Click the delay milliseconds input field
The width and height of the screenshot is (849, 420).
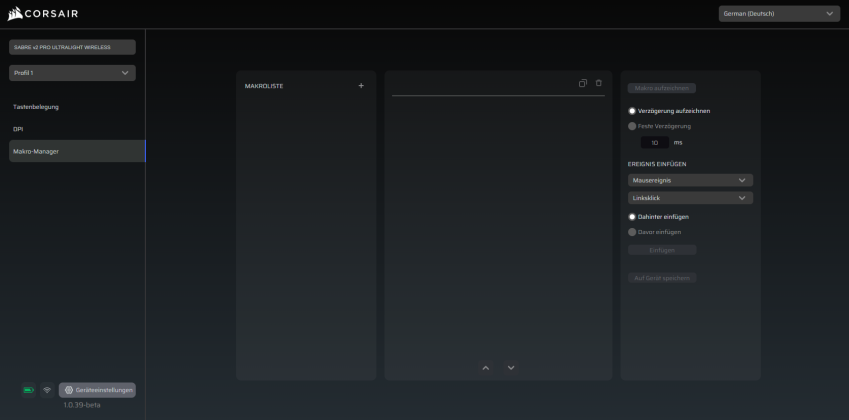click(654, 143)
